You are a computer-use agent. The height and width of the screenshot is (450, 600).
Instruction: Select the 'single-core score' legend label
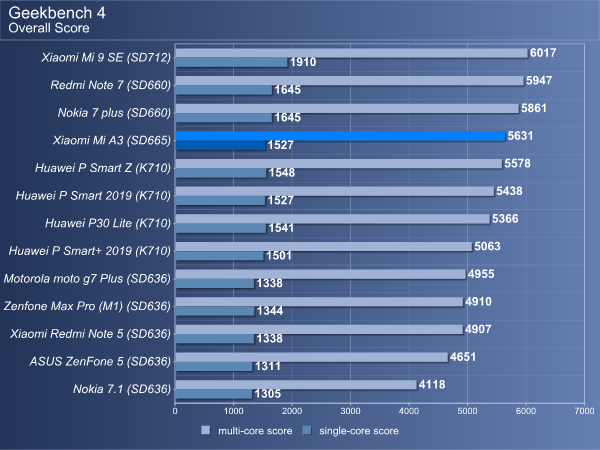(359, 431)
